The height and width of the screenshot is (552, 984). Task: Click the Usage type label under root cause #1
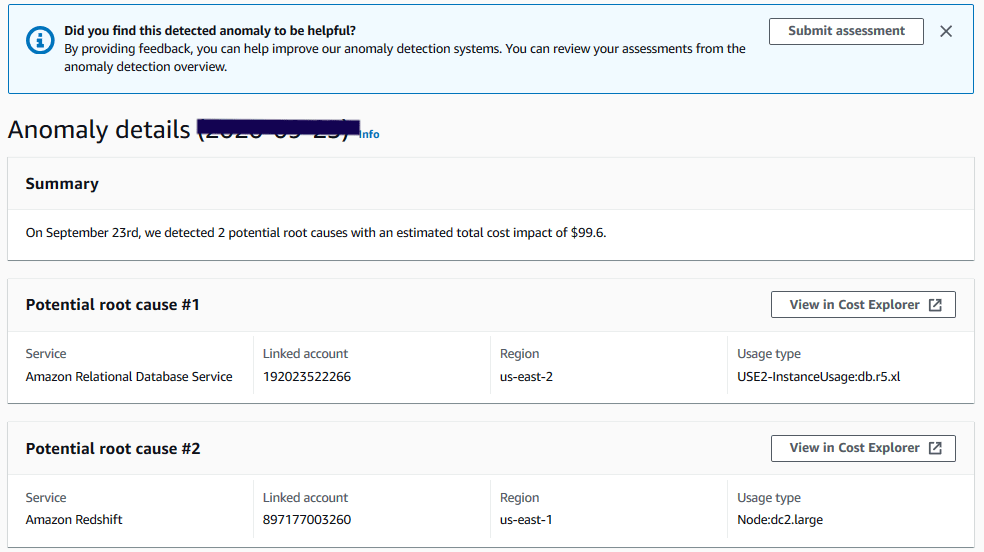769,354
